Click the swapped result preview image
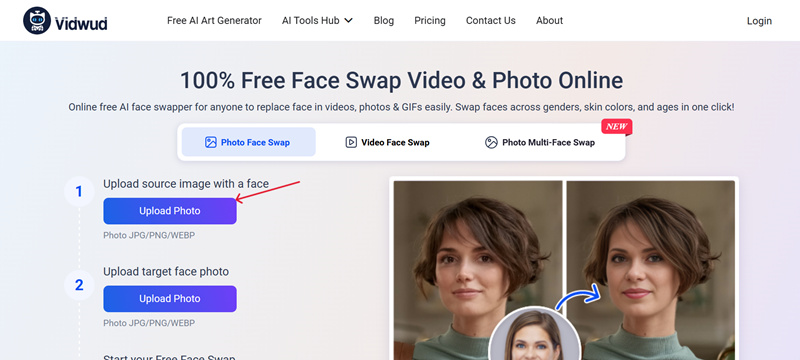The image size is (800, 360). [651, 270]
